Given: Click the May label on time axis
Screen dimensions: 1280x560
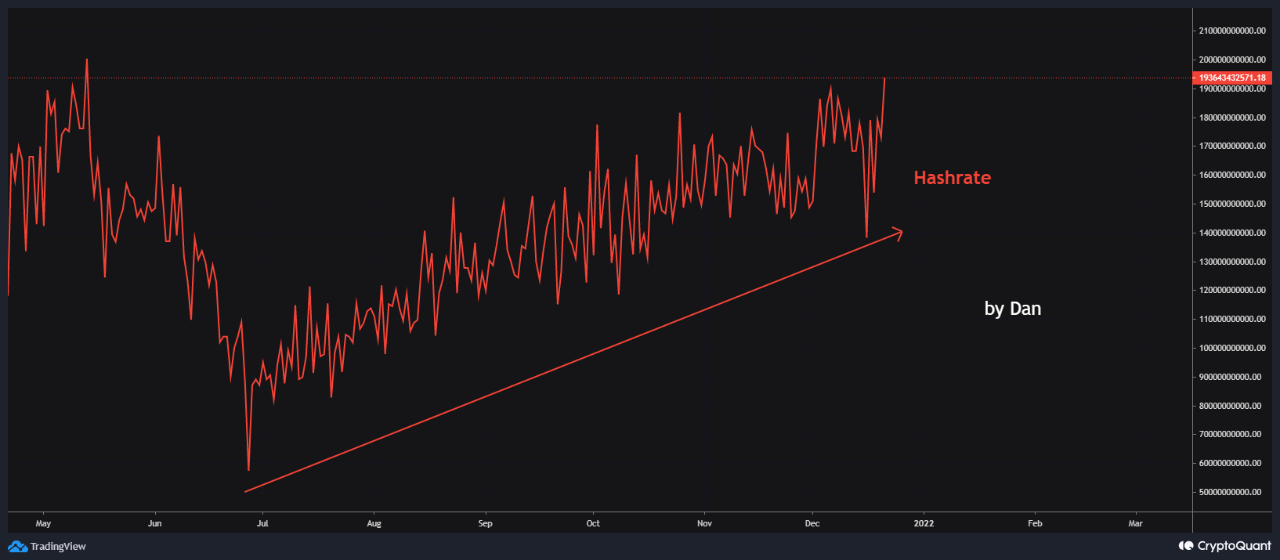Looking at the screenshot, I should tap(43, 522).
